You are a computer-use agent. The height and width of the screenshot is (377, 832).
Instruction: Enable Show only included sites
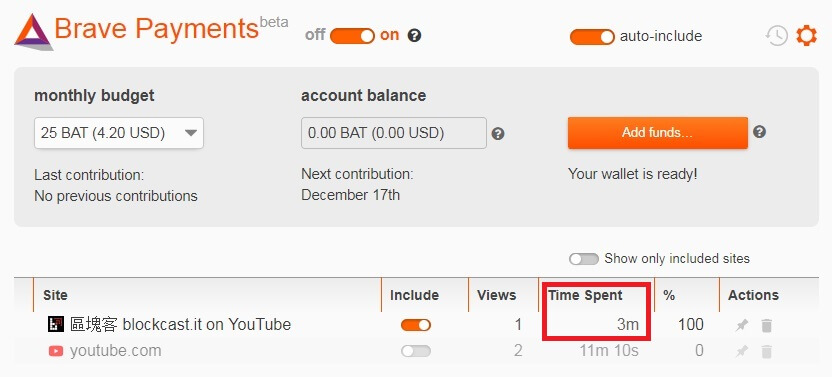(x=584, y=259)
